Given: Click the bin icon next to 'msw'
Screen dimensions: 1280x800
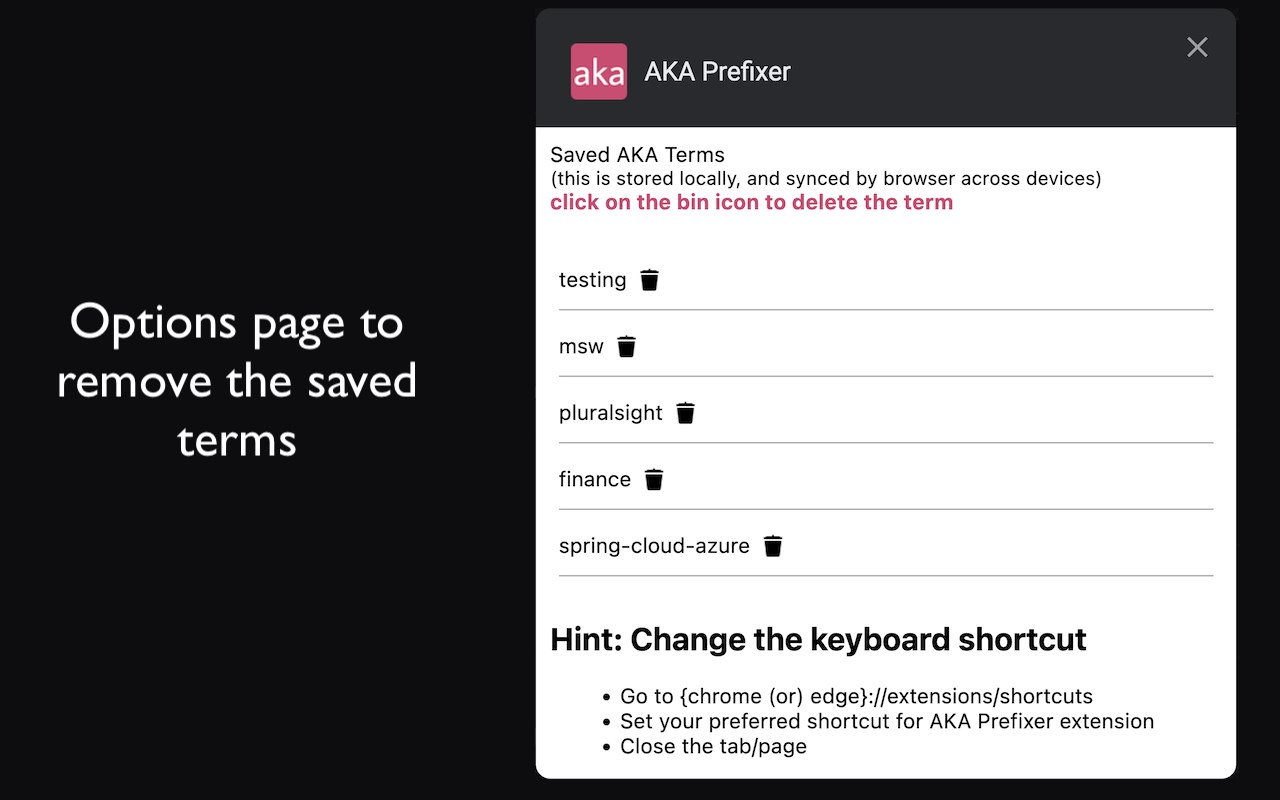Looking at the screenshot, I should click(x=627, y=347).
